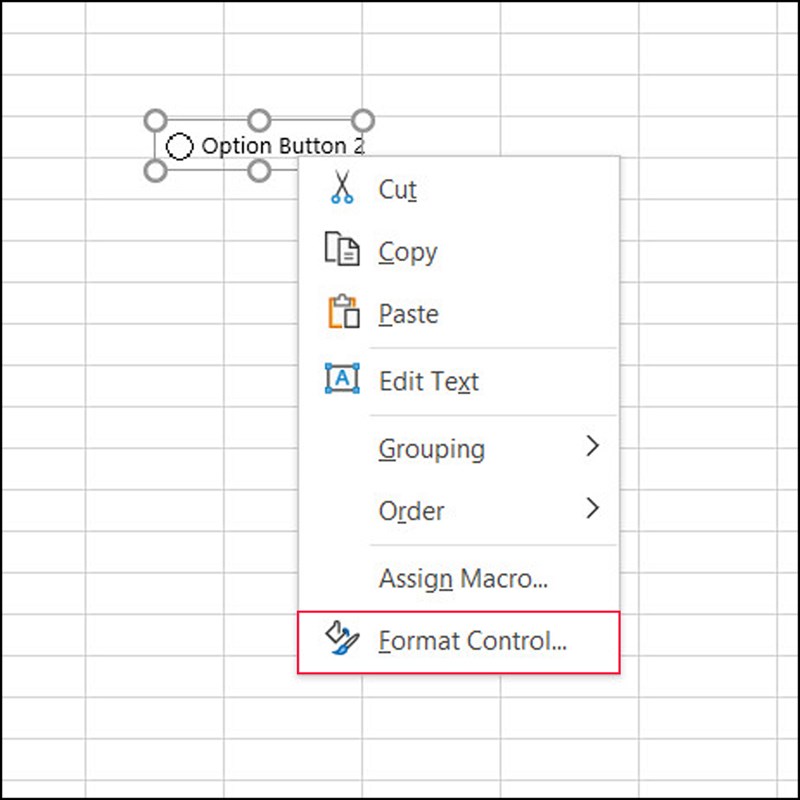Expand the Order submenu
800x800 pixels.
(410, 511)
